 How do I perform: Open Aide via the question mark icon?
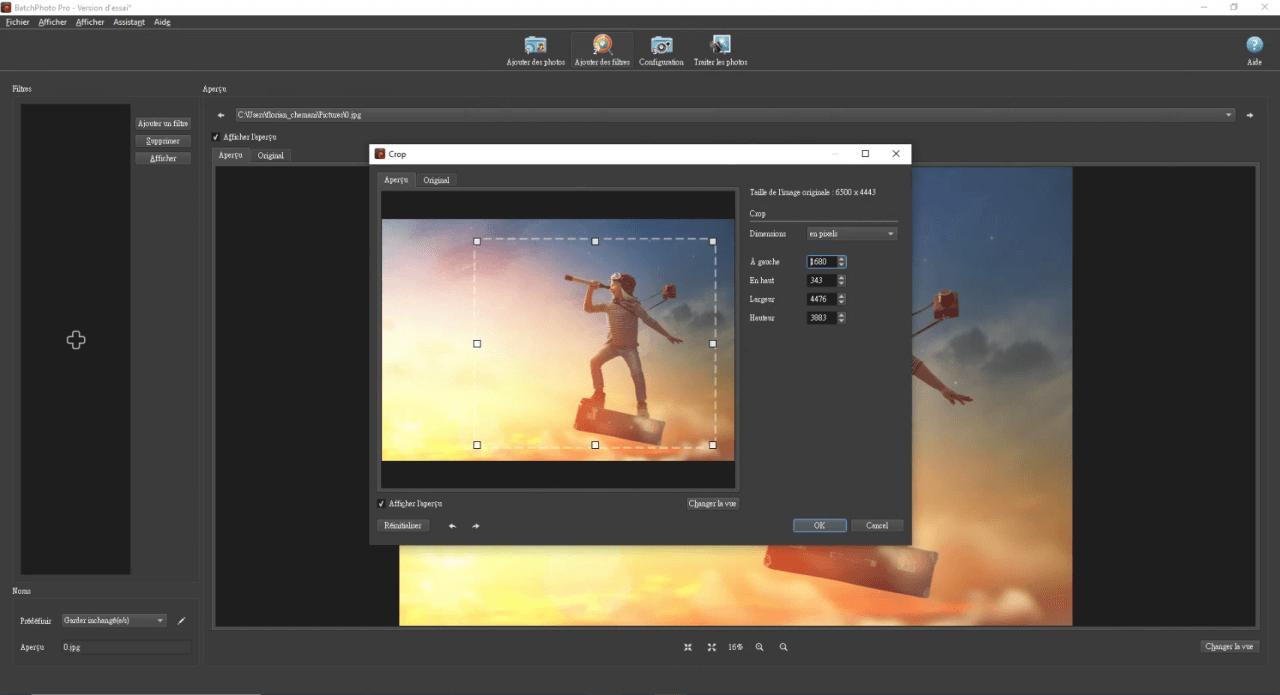[x=1253, y=44]
